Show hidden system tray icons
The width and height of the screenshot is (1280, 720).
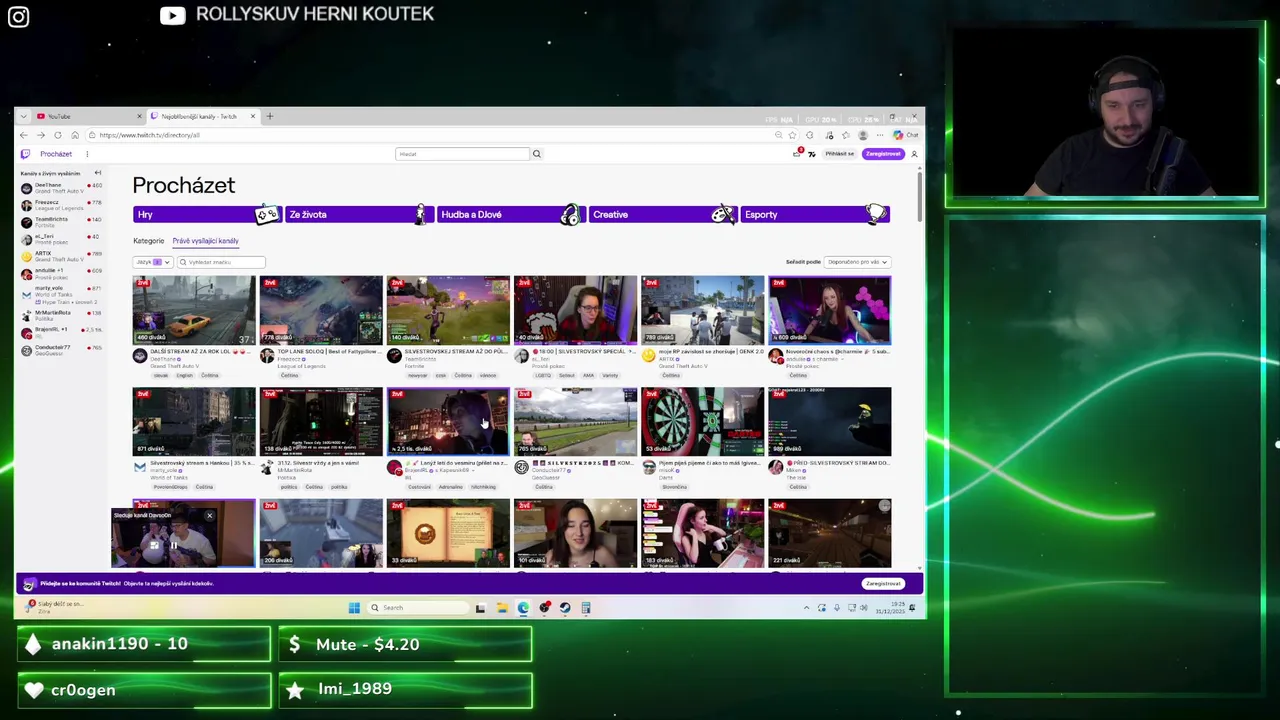(806, 607)
